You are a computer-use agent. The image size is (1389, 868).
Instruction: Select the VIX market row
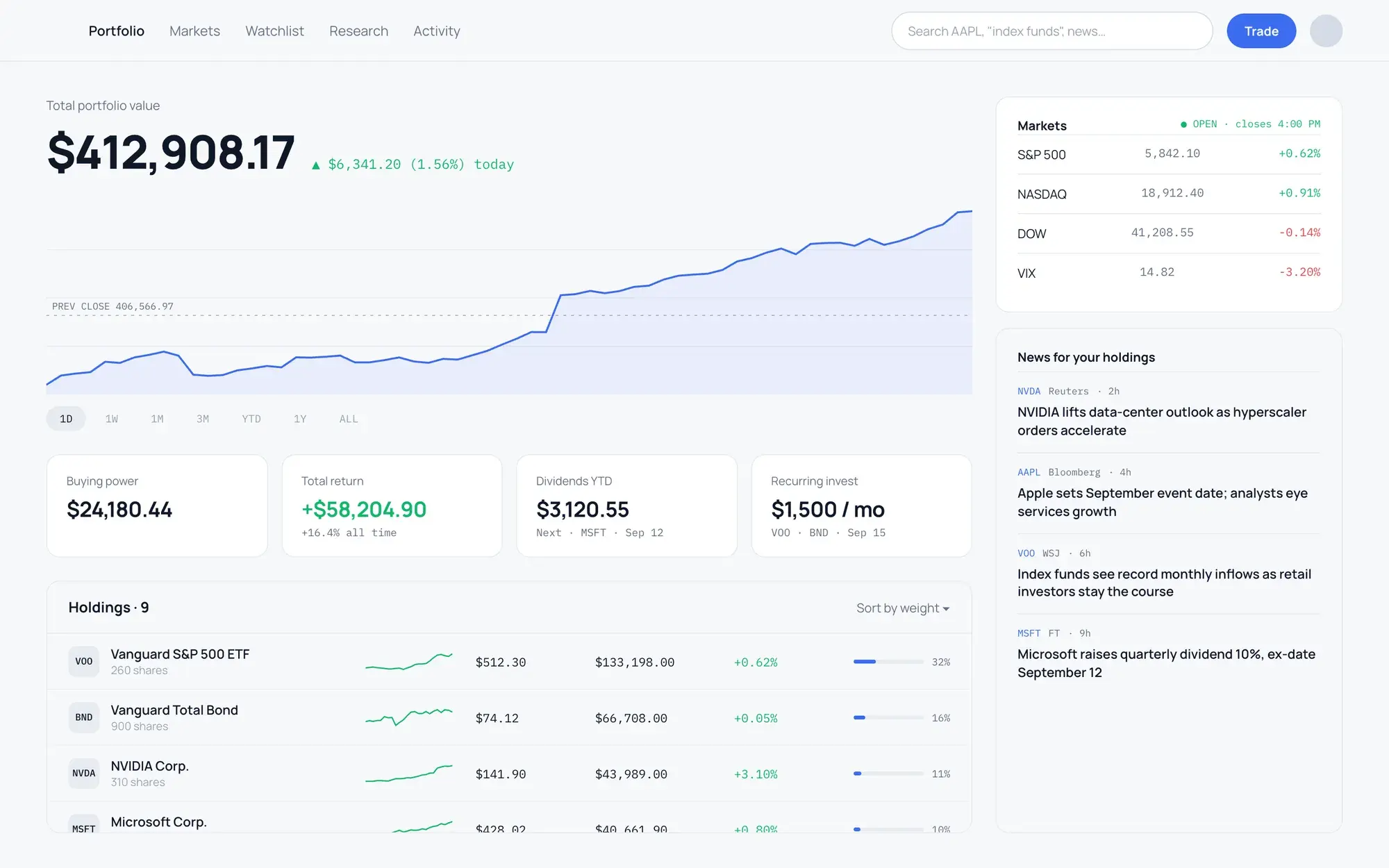[1169, 273]
